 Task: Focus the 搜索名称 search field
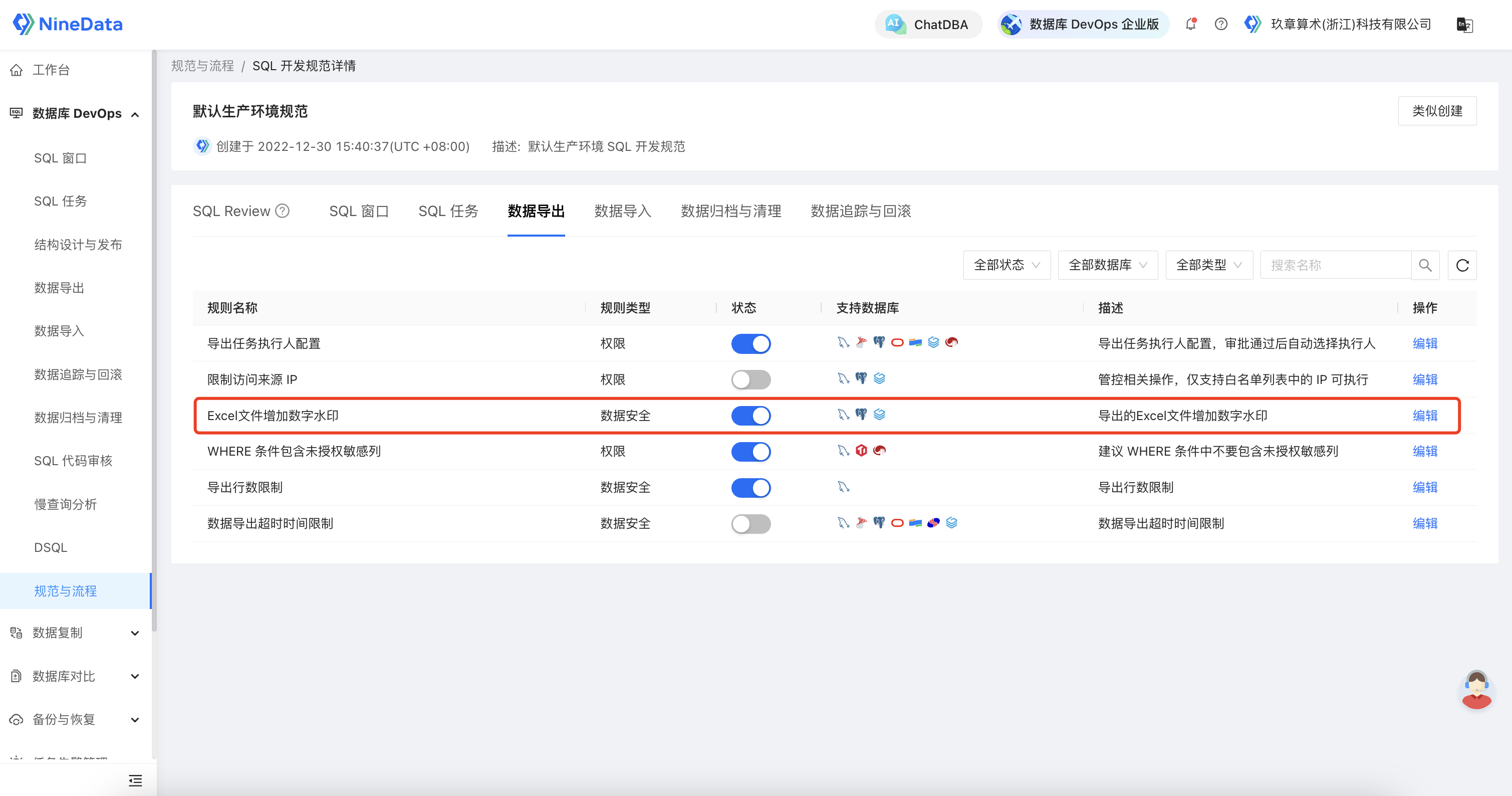tap(1336, 265)
